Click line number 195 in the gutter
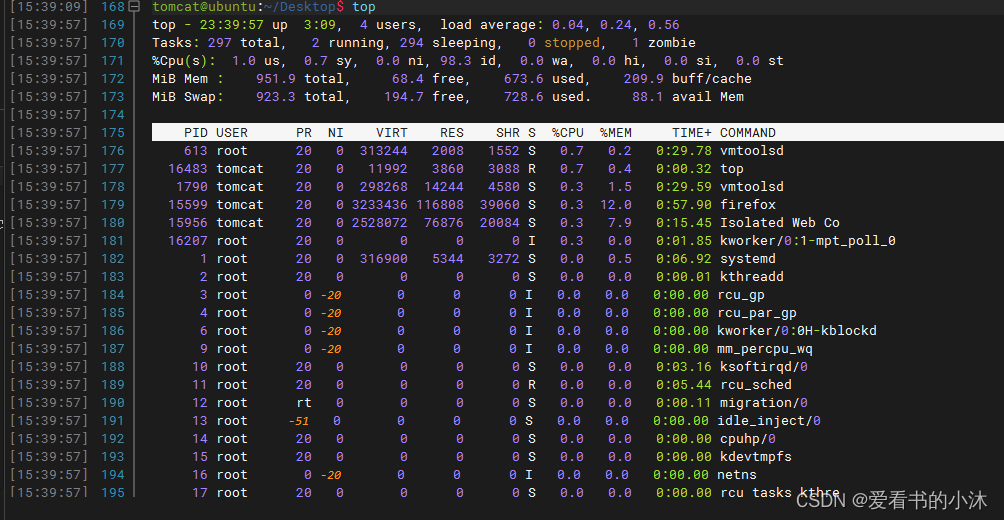1004x520 pixels. click(x=113, y=493)
